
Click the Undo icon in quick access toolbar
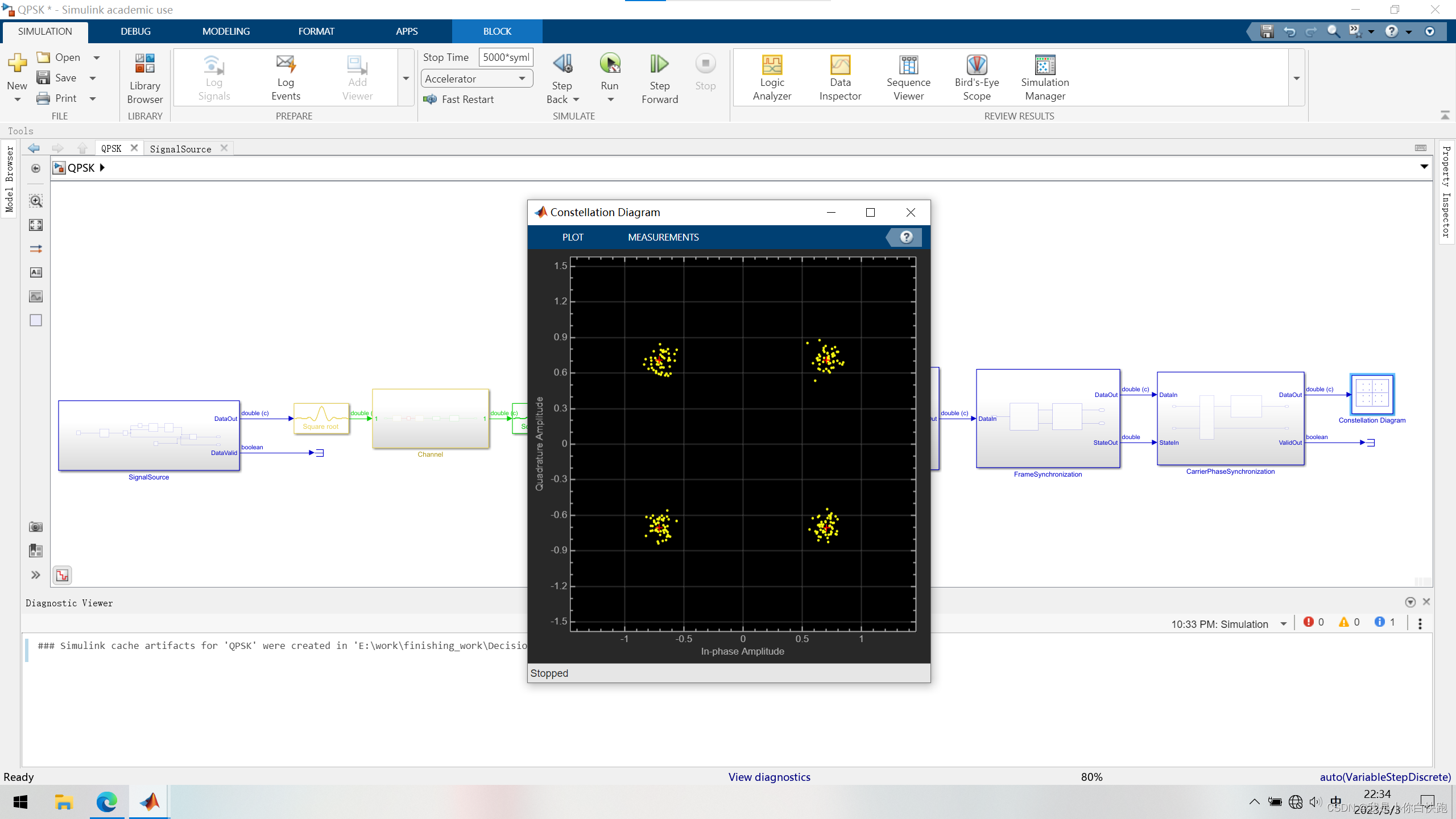(1289, 31)
